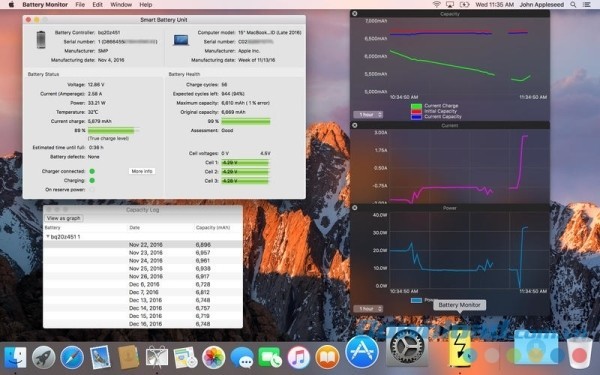Click the Wi-Fi status icon
This screenshot has width=600, height=375.
[x=436, y=5]
